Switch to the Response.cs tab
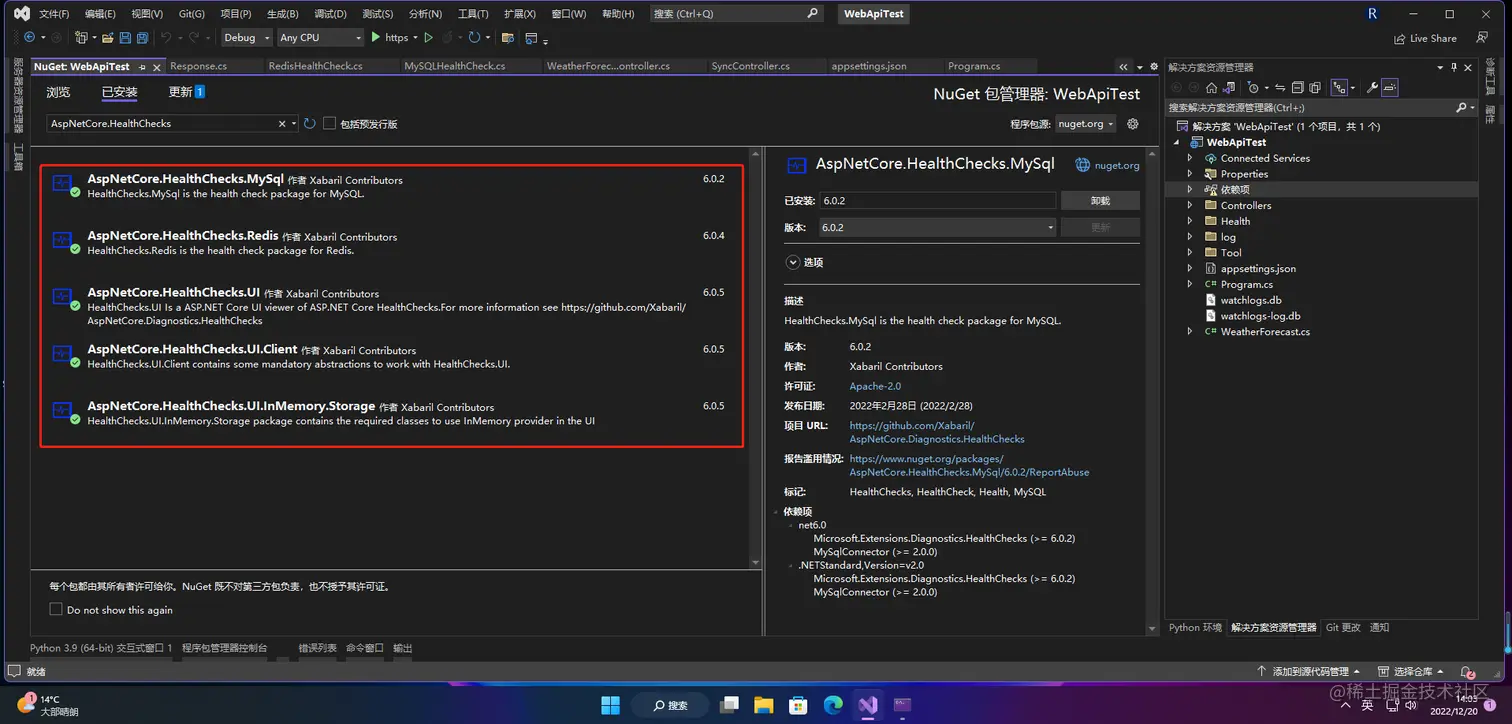Viewport: 1512px width, 724px height. point(198,66)
